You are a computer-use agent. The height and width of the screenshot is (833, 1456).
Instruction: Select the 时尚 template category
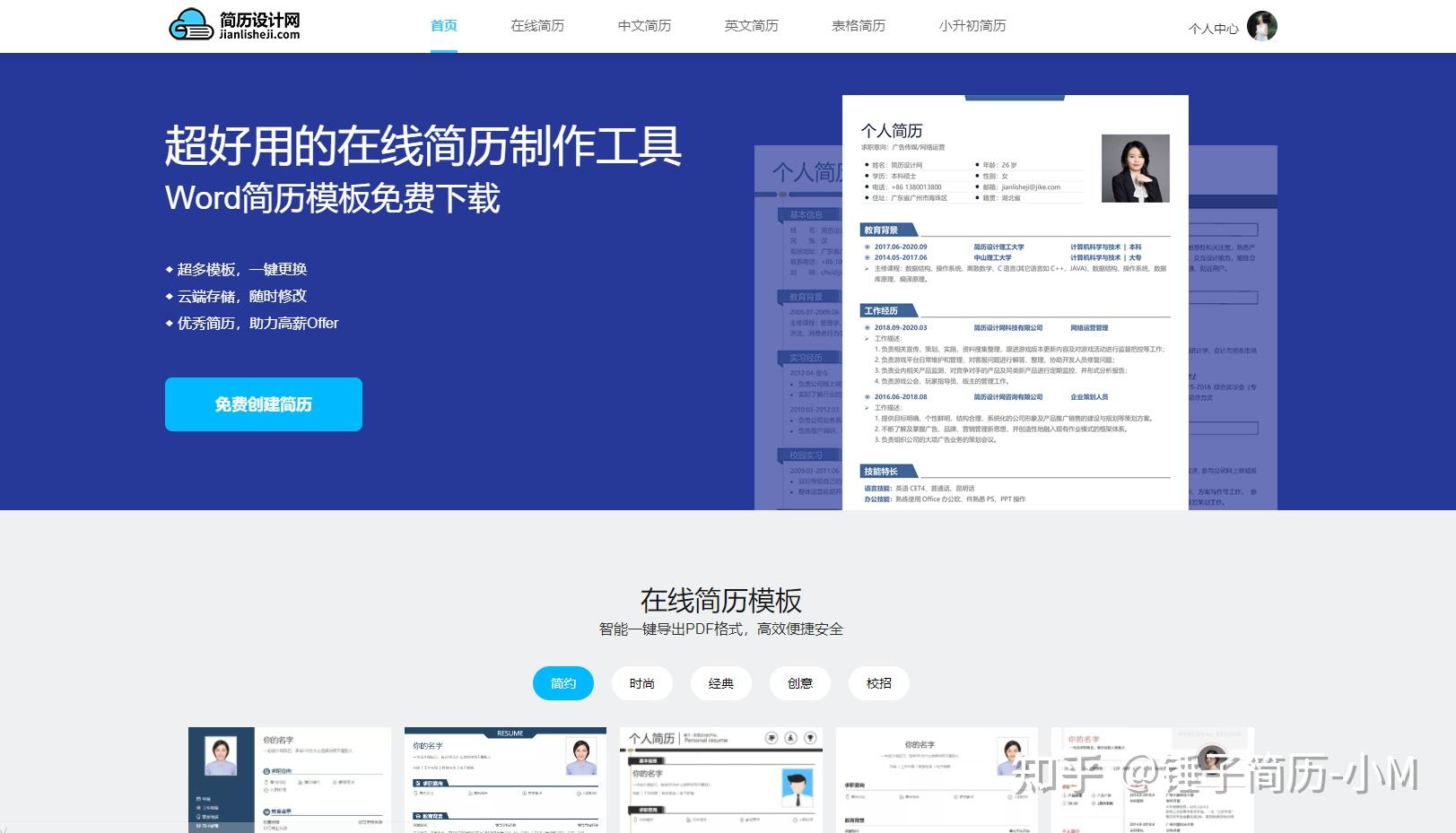(642, 683)
